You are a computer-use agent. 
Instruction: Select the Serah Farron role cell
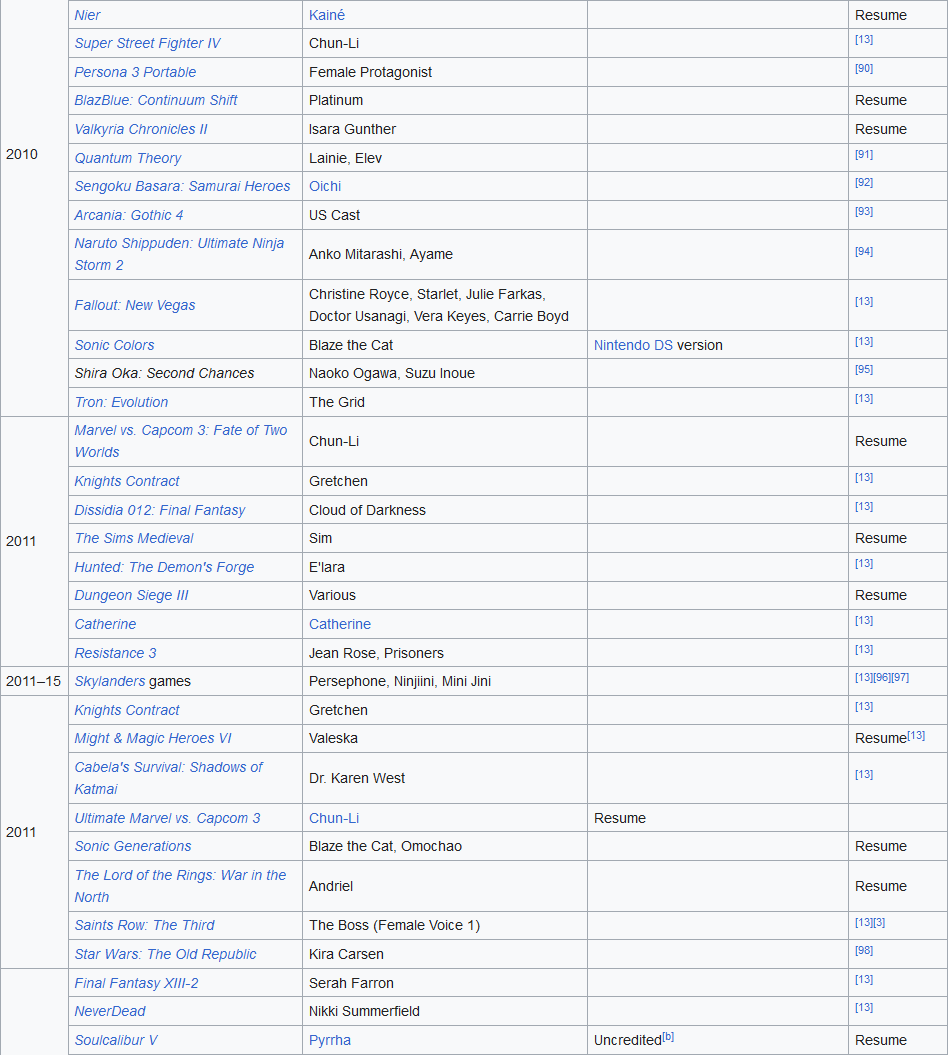(x=445, y=983)
